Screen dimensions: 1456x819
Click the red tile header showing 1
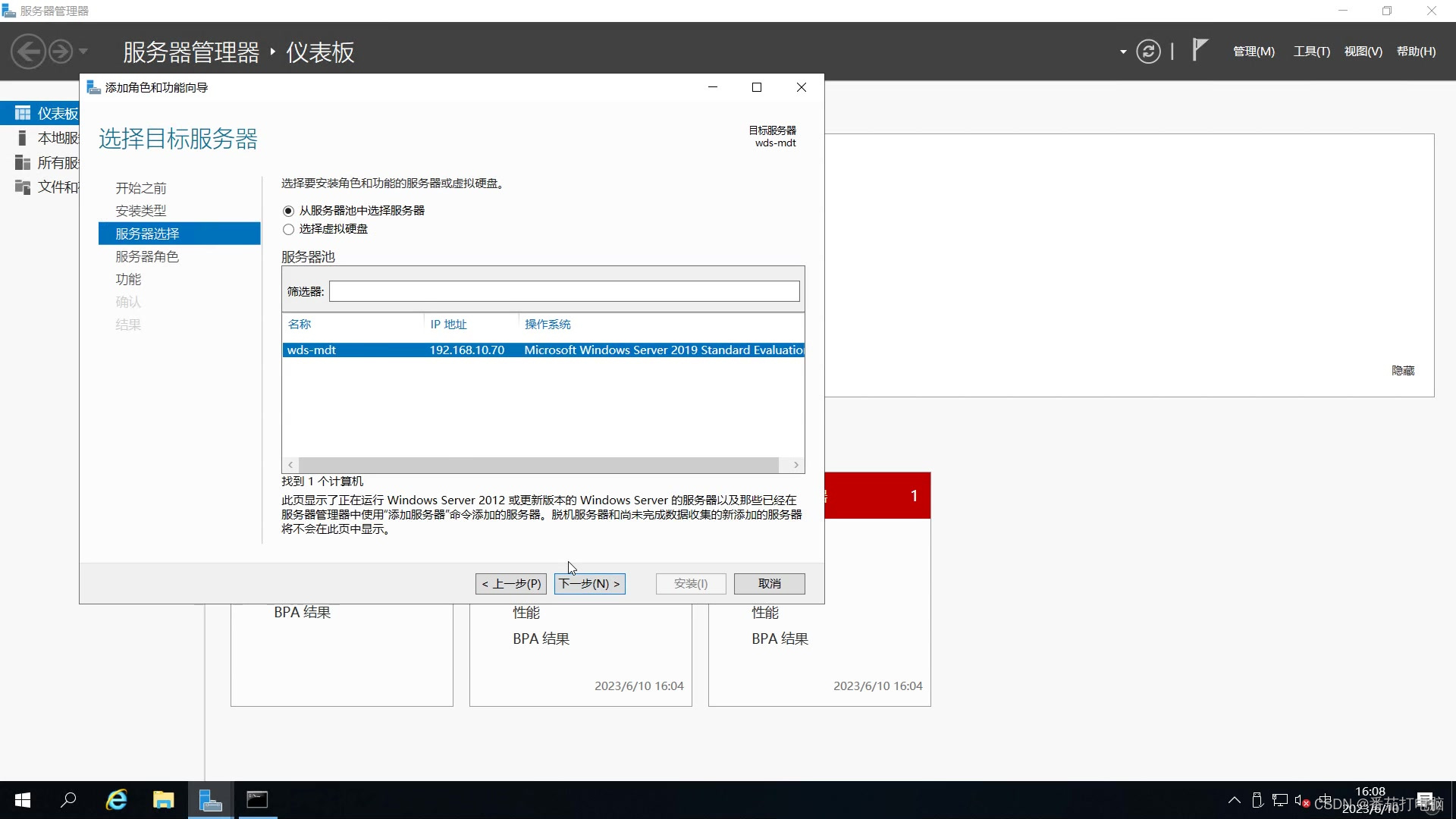[877, 496]
